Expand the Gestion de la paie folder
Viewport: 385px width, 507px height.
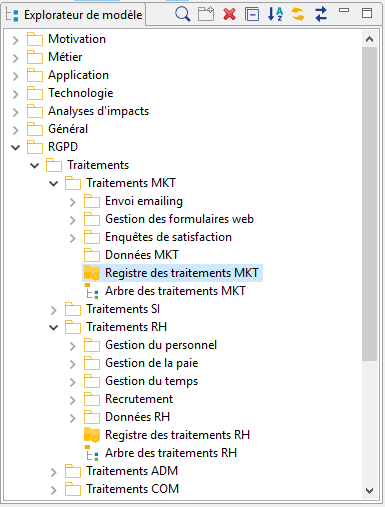point(73,364)
